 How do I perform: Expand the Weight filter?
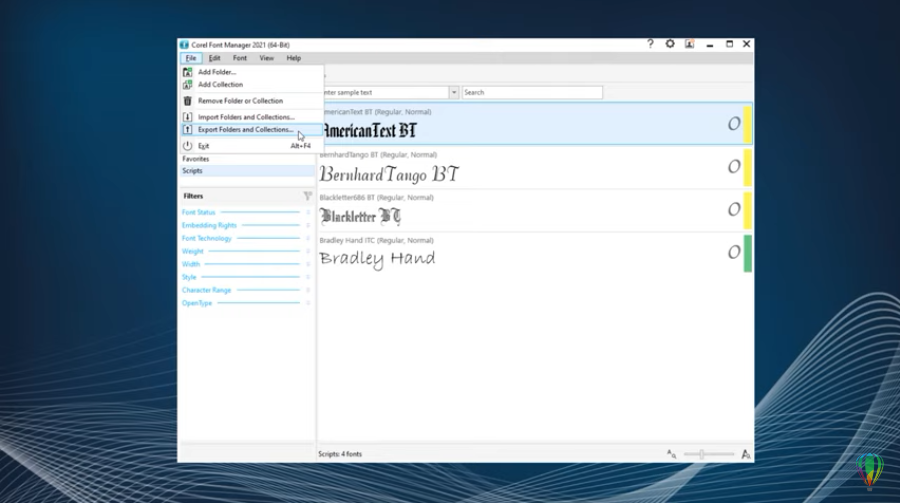(x=247, y=252)
